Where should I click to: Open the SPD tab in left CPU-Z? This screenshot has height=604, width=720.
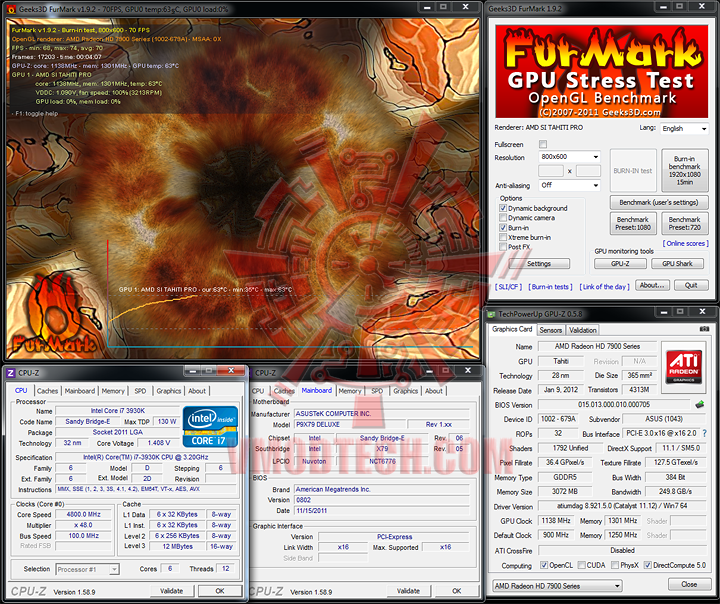[x=140, y=391]
